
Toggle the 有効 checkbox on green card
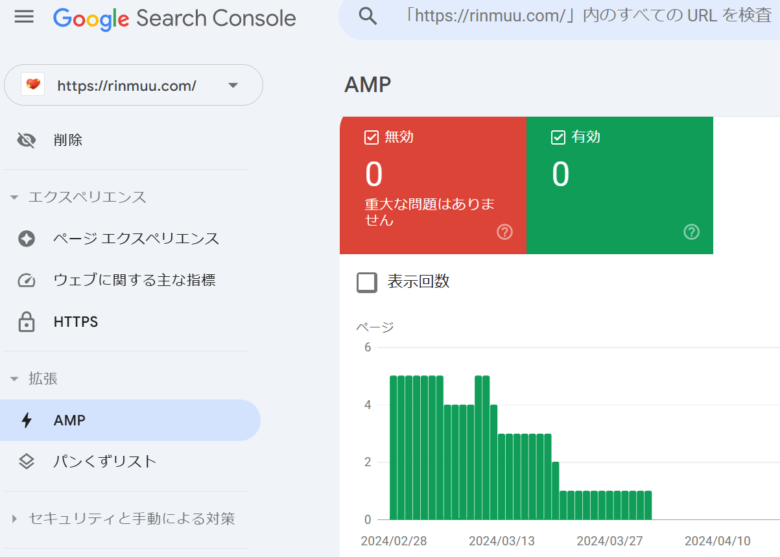click(x=558, y=137)
